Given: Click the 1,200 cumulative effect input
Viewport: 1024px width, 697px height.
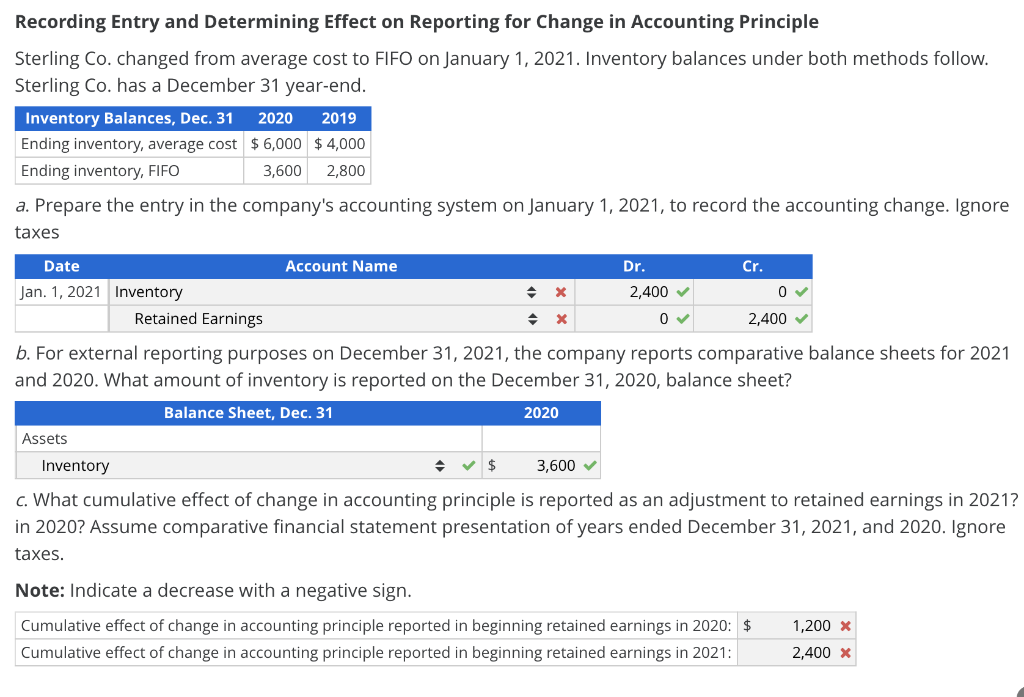Looking at the screenshot, I should pos(810,625).
